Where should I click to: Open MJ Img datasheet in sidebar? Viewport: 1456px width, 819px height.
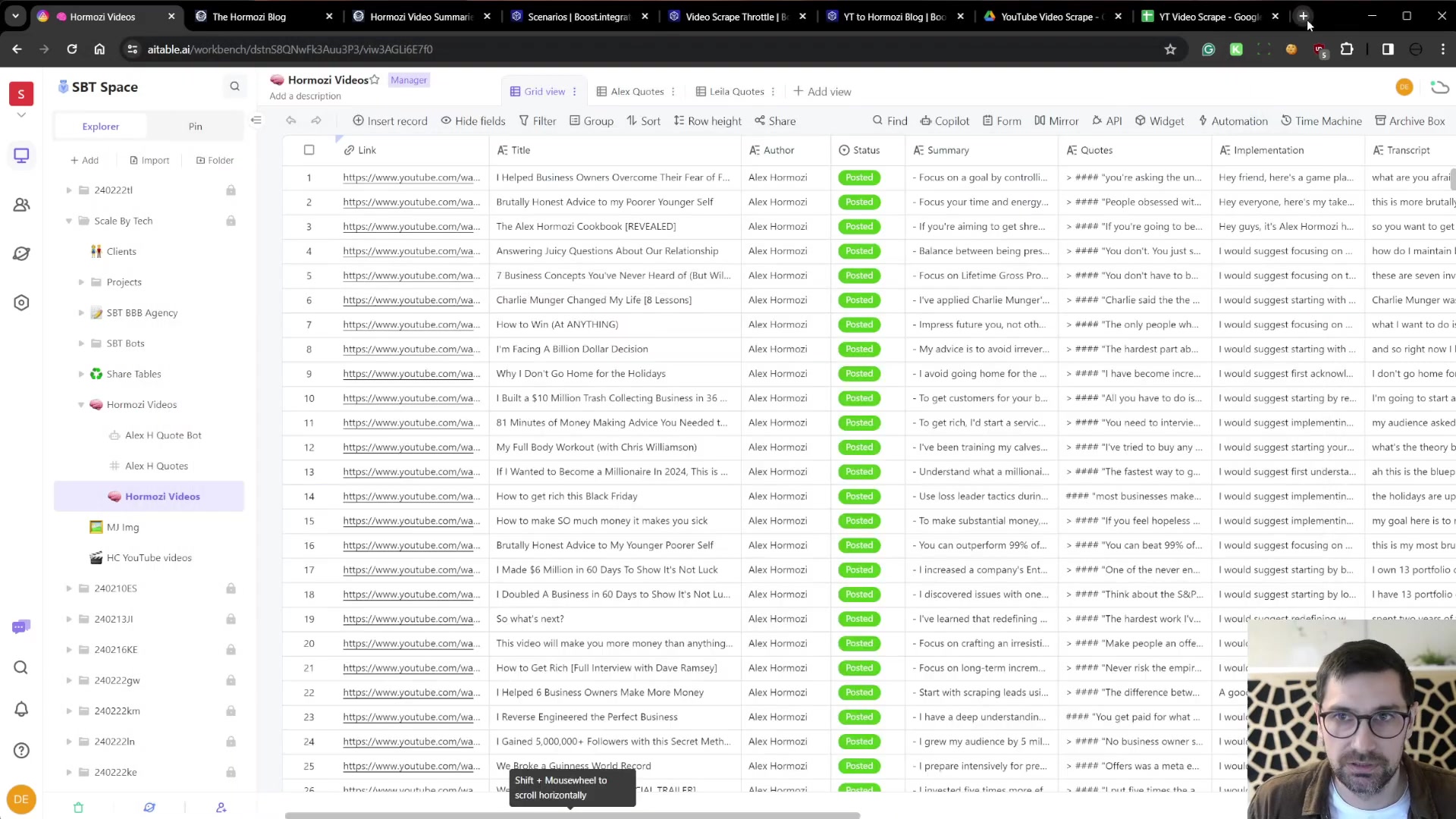point(123,527)
